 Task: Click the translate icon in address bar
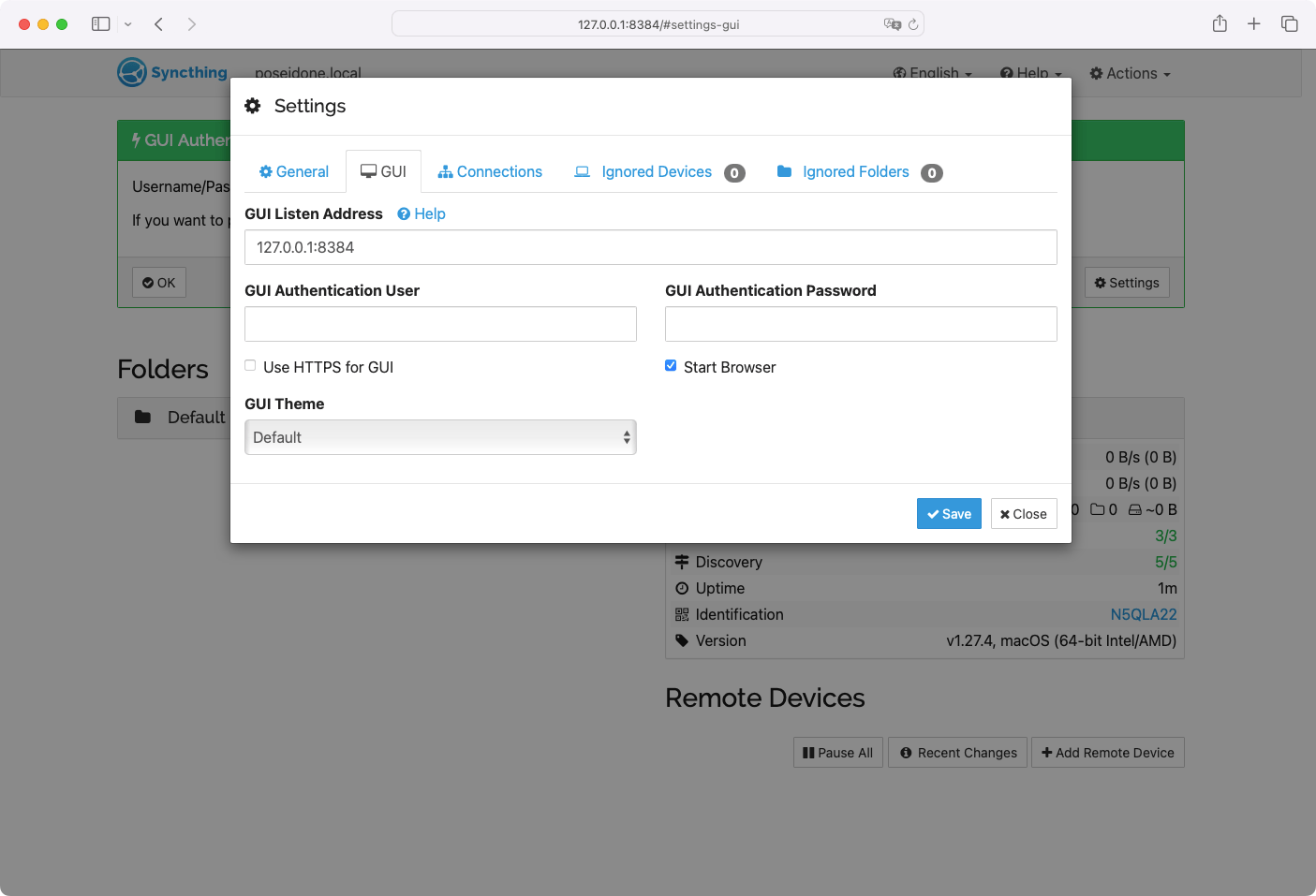(x=892, y=24)
